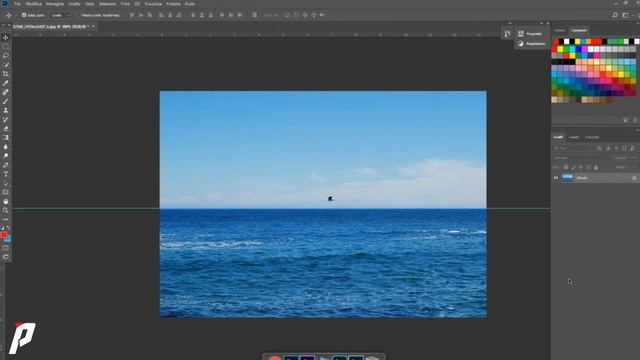Image resolution: width=640 pixels, height=360 pixels.
Task: Select the Gradient tool
Action: pos(5,138)
